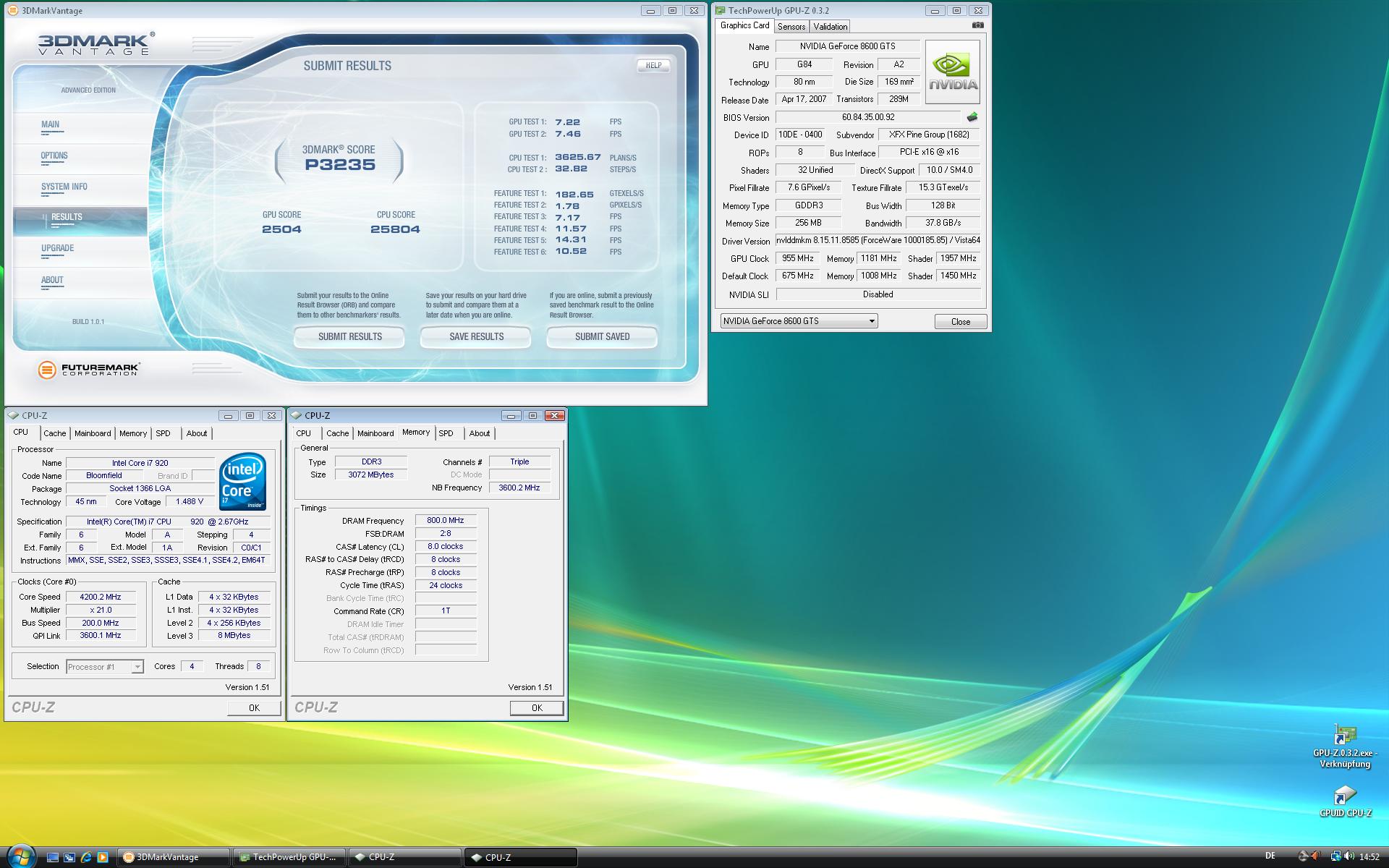Open OPTIONS menu in 3DMark Vantage
The height and width of the screenshot is (868, 1389).
click(80, 158)
